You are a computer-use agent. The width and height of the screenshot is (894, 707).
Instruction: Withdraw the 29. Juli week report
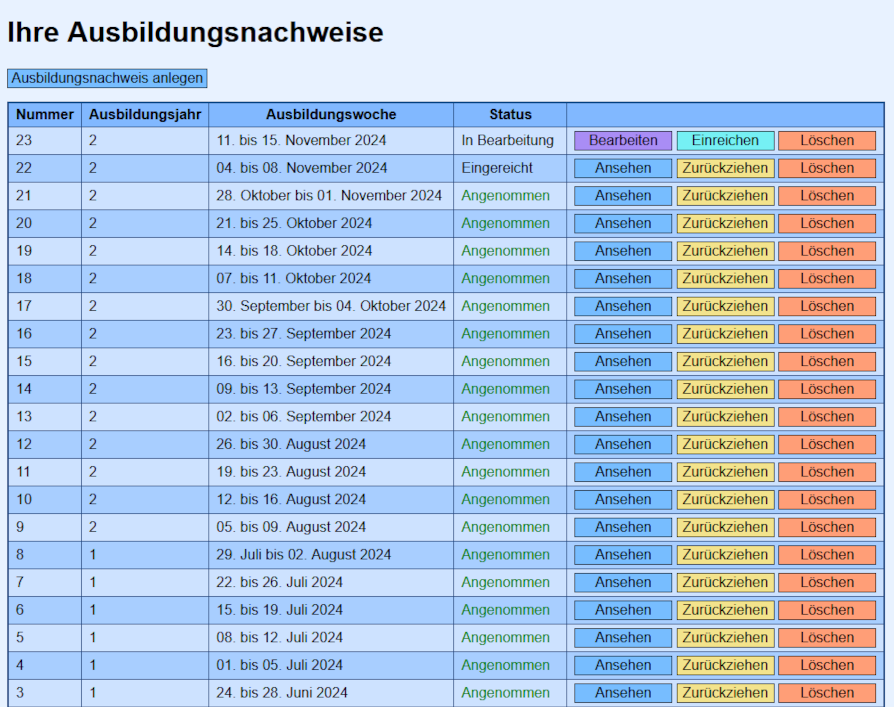(725, 555)
